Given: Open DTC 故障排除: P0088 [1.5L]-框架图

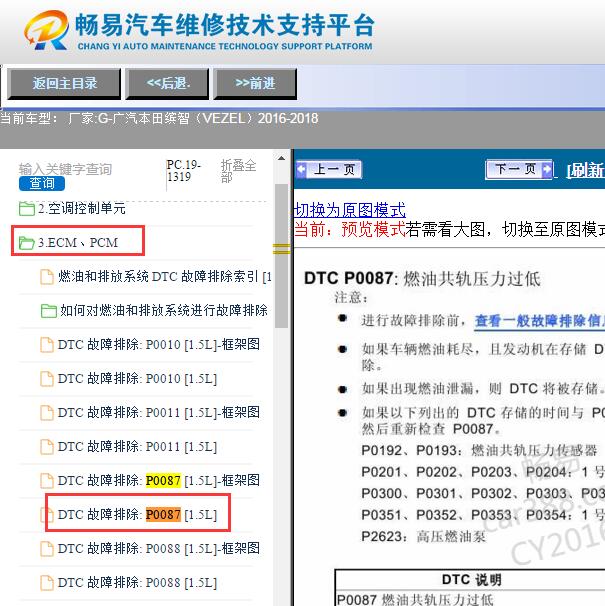Looking at the screenshot, I should pos(158,548).
